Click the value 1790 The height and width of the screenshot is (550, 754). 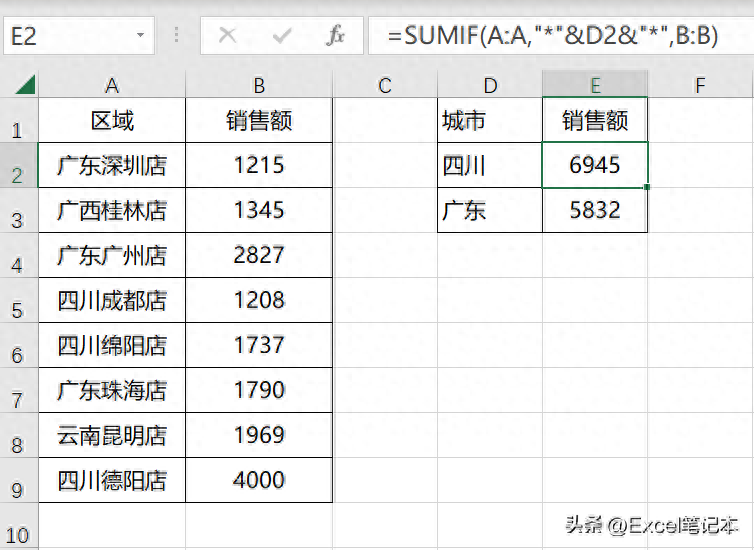[259, 390]
